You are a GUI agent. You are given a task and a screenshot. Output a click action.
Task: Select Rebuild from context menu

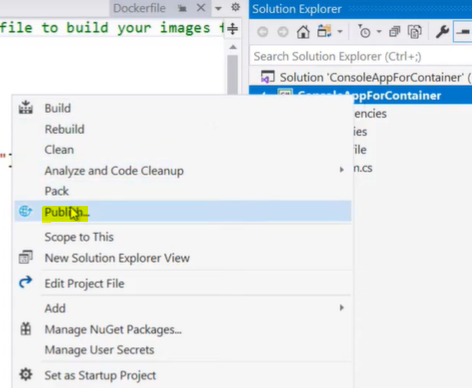(65, 129)
